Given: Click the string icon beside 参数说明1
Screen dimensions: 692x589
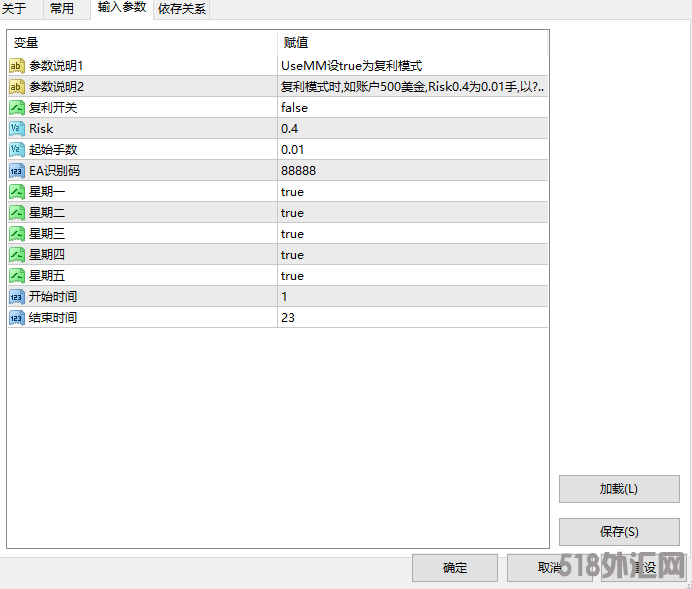Looking at the screenshot, I should 16,66.
